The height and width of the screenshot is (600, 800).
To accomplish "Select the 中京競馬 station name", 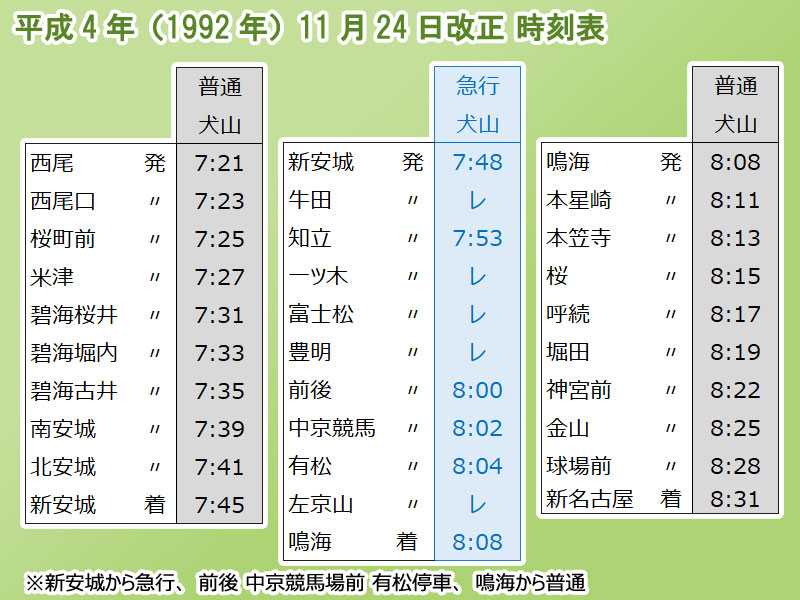I will click(x=332, y=428).
